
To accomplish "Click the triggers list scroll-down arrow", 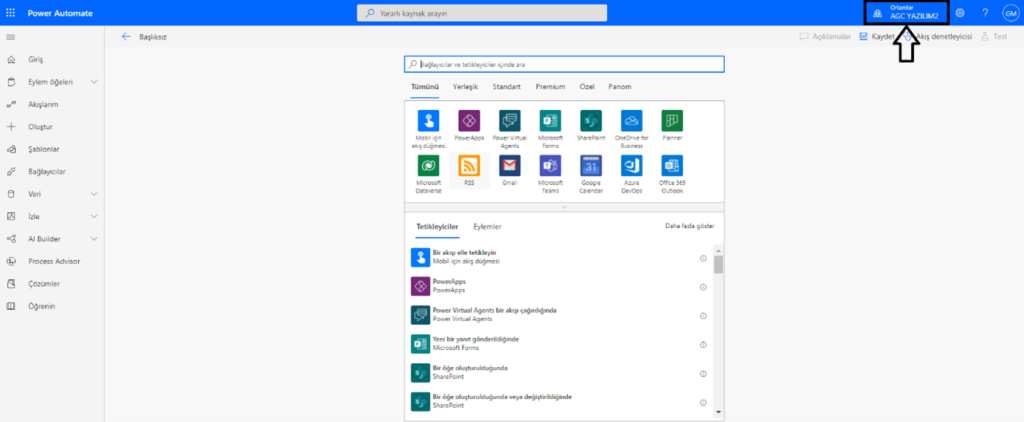I will tap(718, 412).
